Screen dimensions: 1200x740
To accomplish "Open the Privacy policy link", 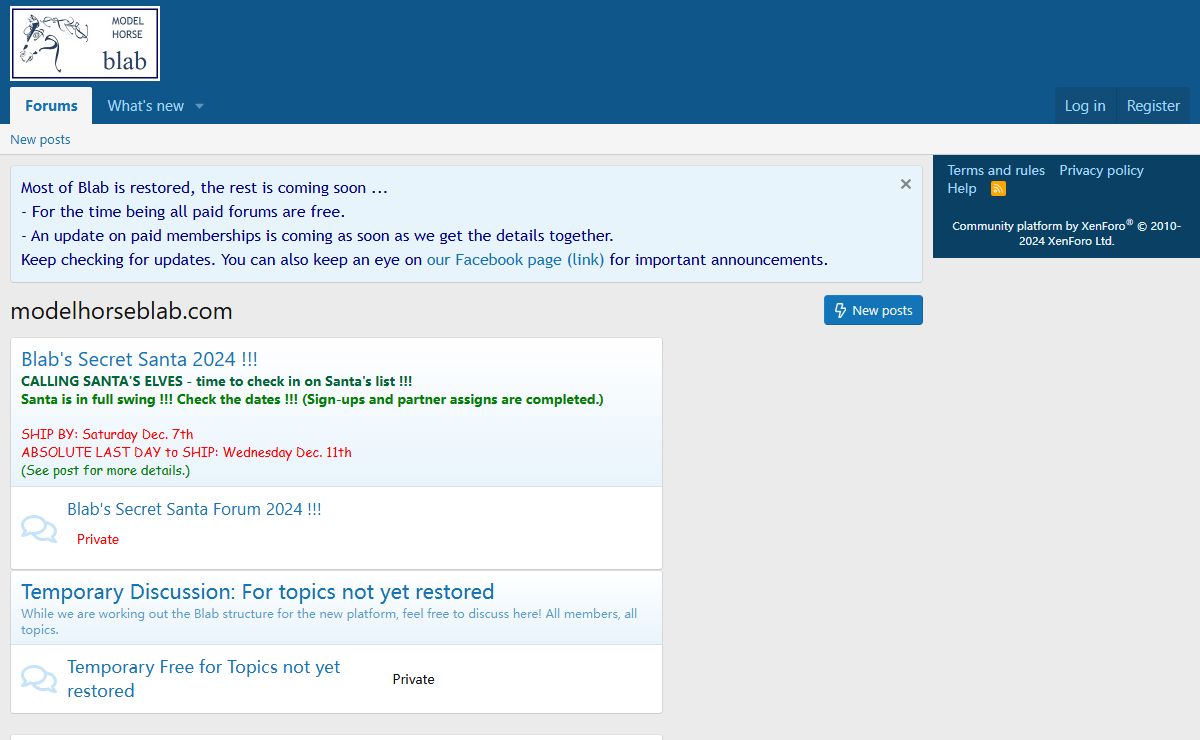I will point(1101,170).
